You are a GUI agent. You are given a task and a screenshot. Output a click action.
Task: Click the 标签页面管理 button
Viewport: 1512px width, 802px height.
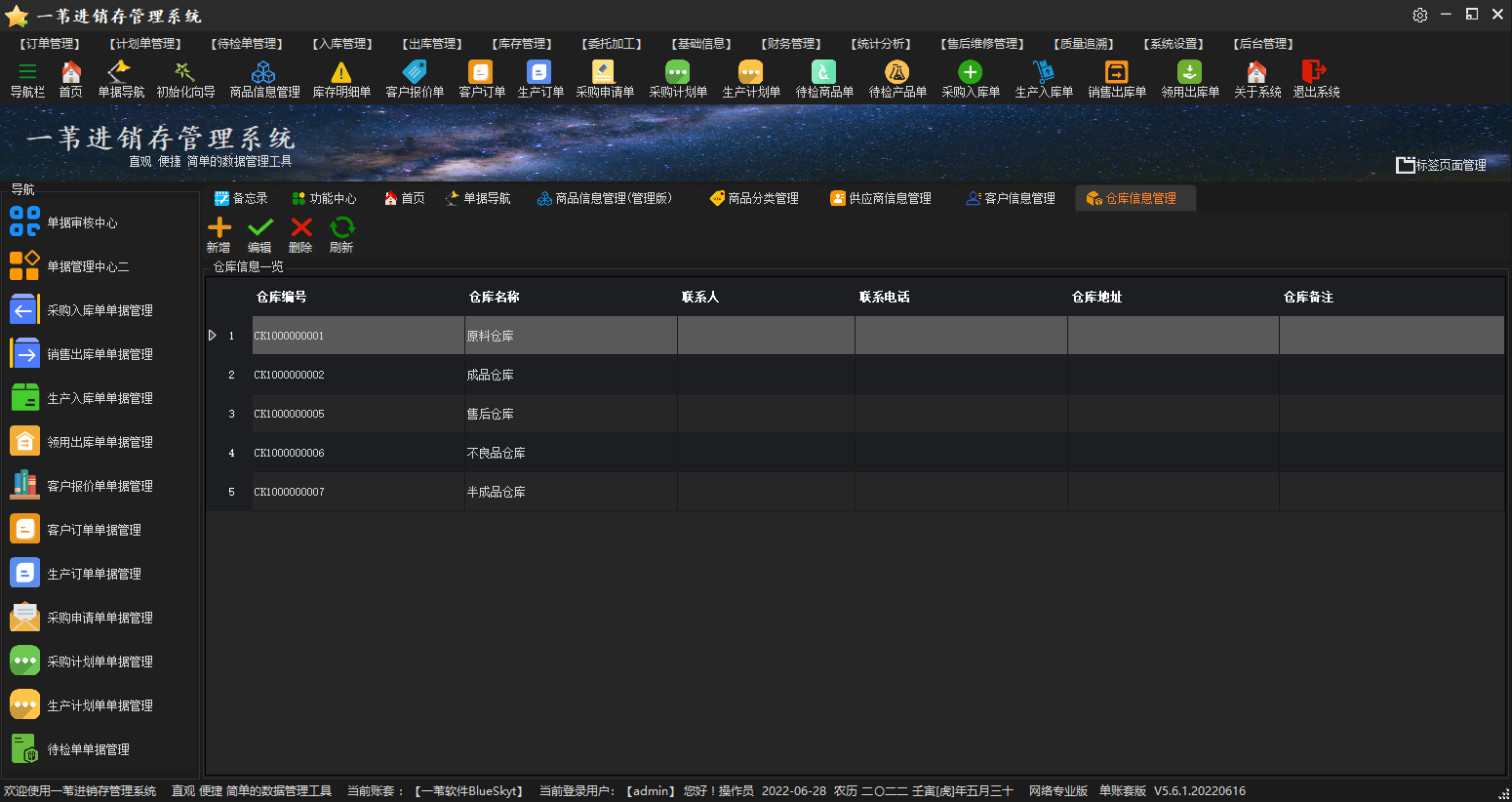tap(1442, 165)
